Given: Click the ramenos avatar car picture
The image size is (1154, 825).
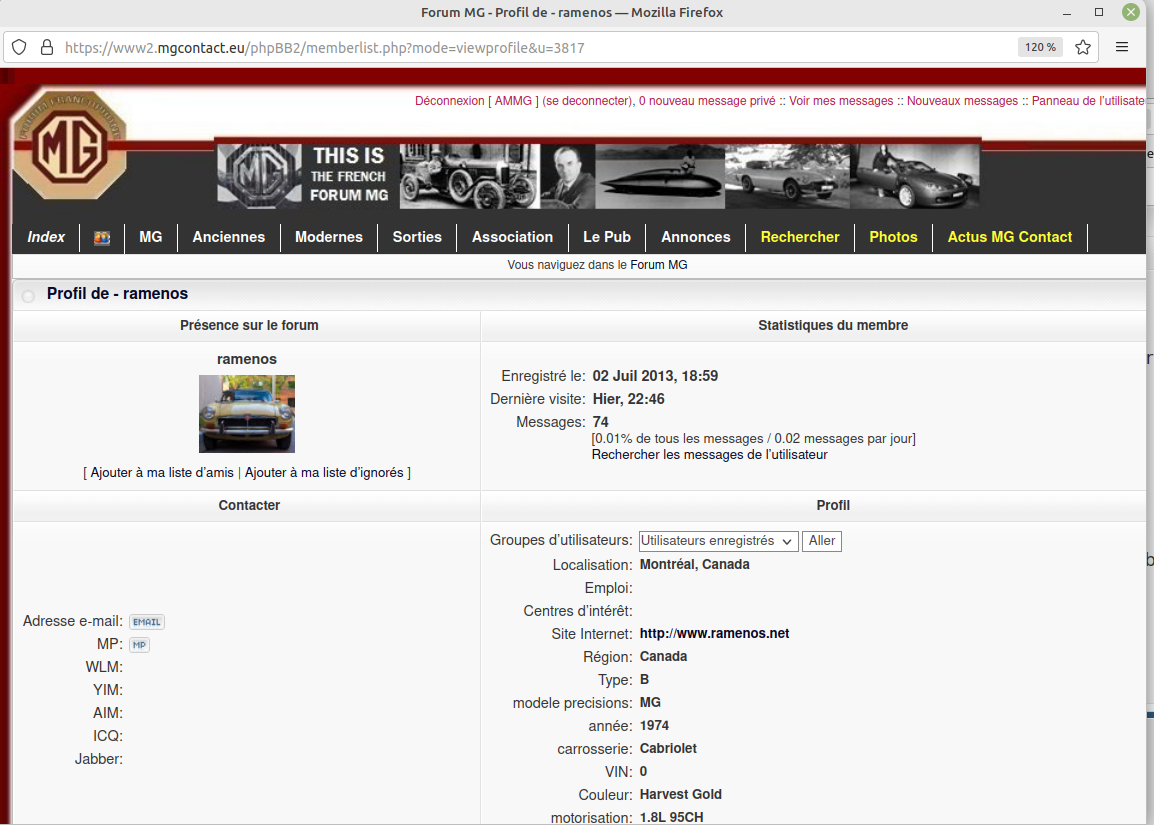Looking at the screenshot, I should pyautogui.click(x=247, y=414).
